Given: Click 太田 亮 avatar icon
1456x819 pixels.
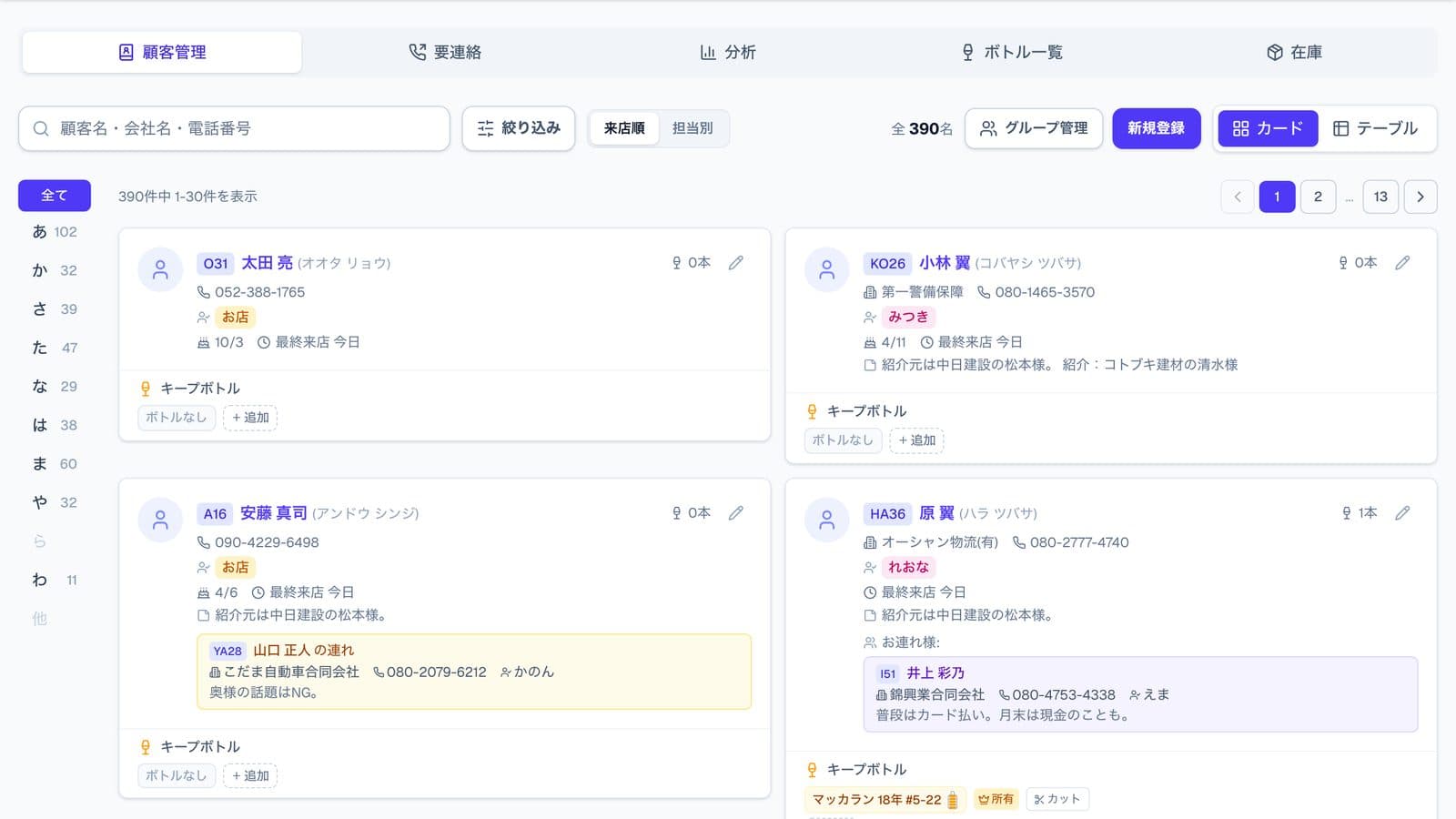Looking at the screenshot, I should point(160,269).
